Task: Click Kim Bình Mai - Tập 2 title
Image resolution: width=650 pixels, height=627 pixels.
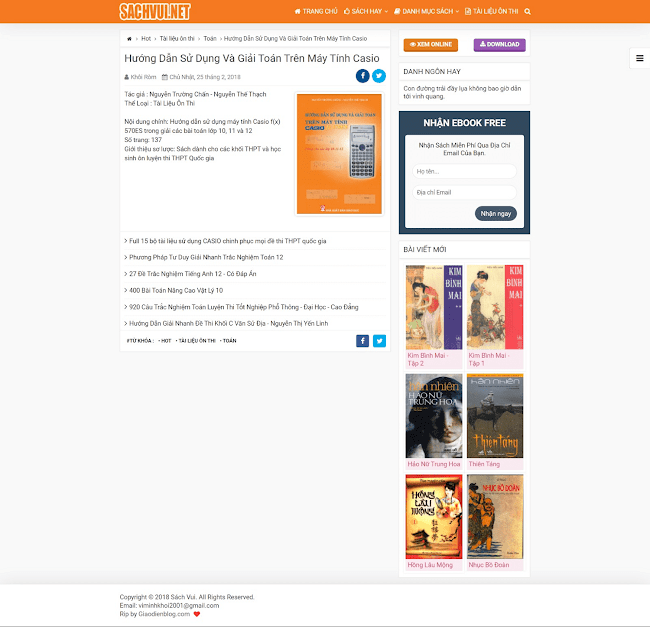Action: [x=428, y=359]
